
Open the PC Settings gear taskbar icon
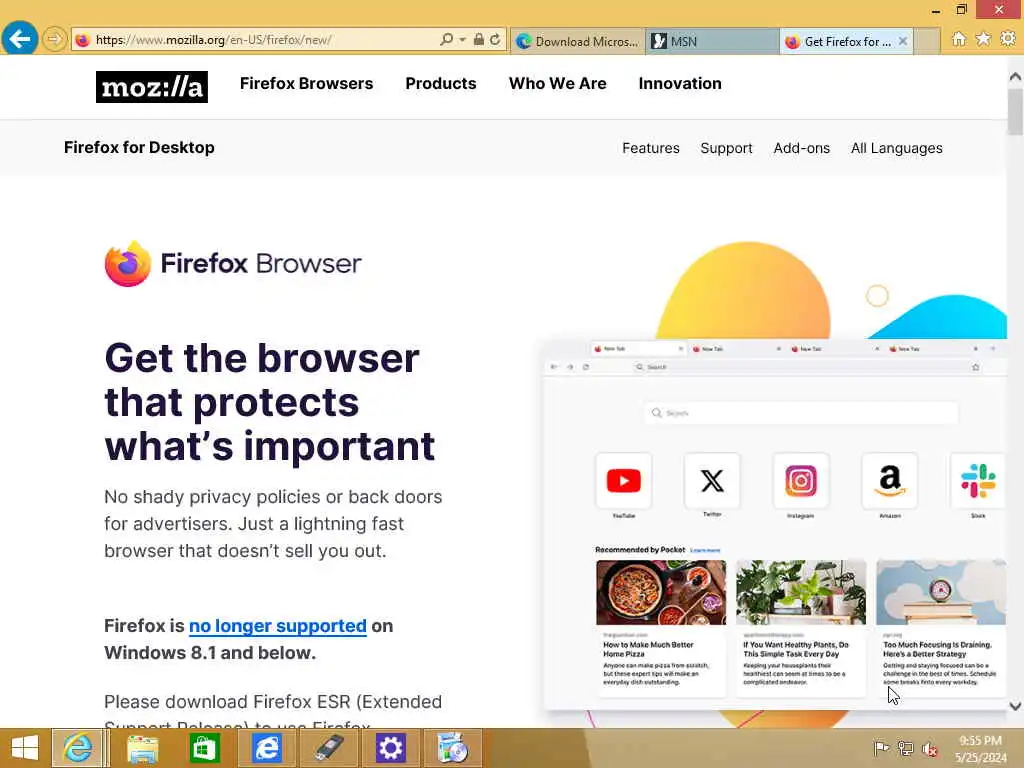click(391, 748)
